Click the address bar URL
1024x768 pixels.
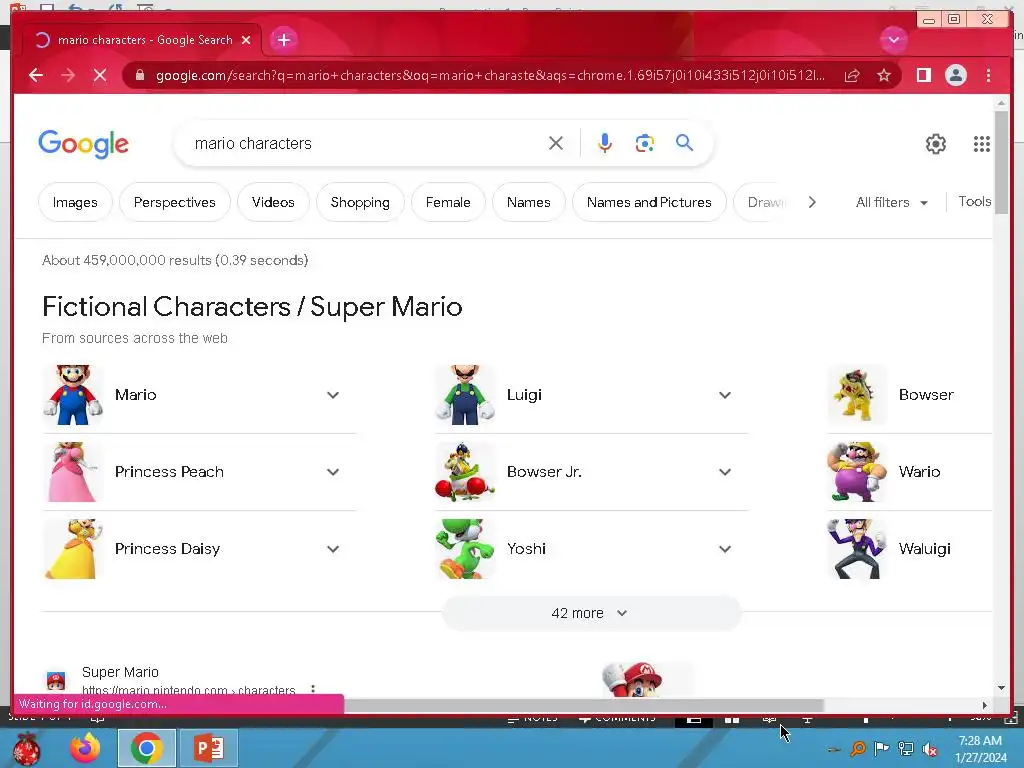click(x=490, y=75)
